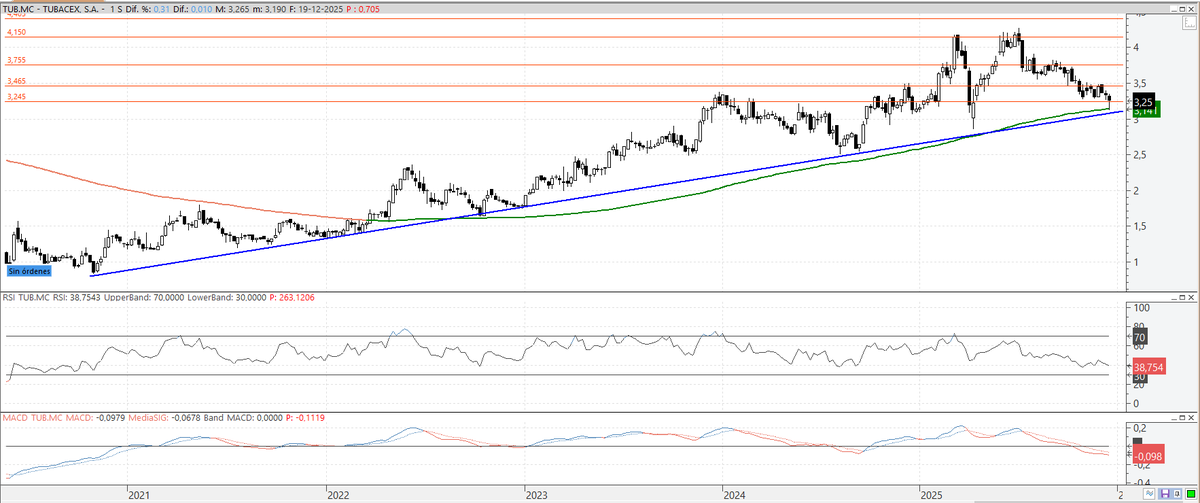
Task: Click the black 3,25 current price tag
Action: tap(1145, 102)
